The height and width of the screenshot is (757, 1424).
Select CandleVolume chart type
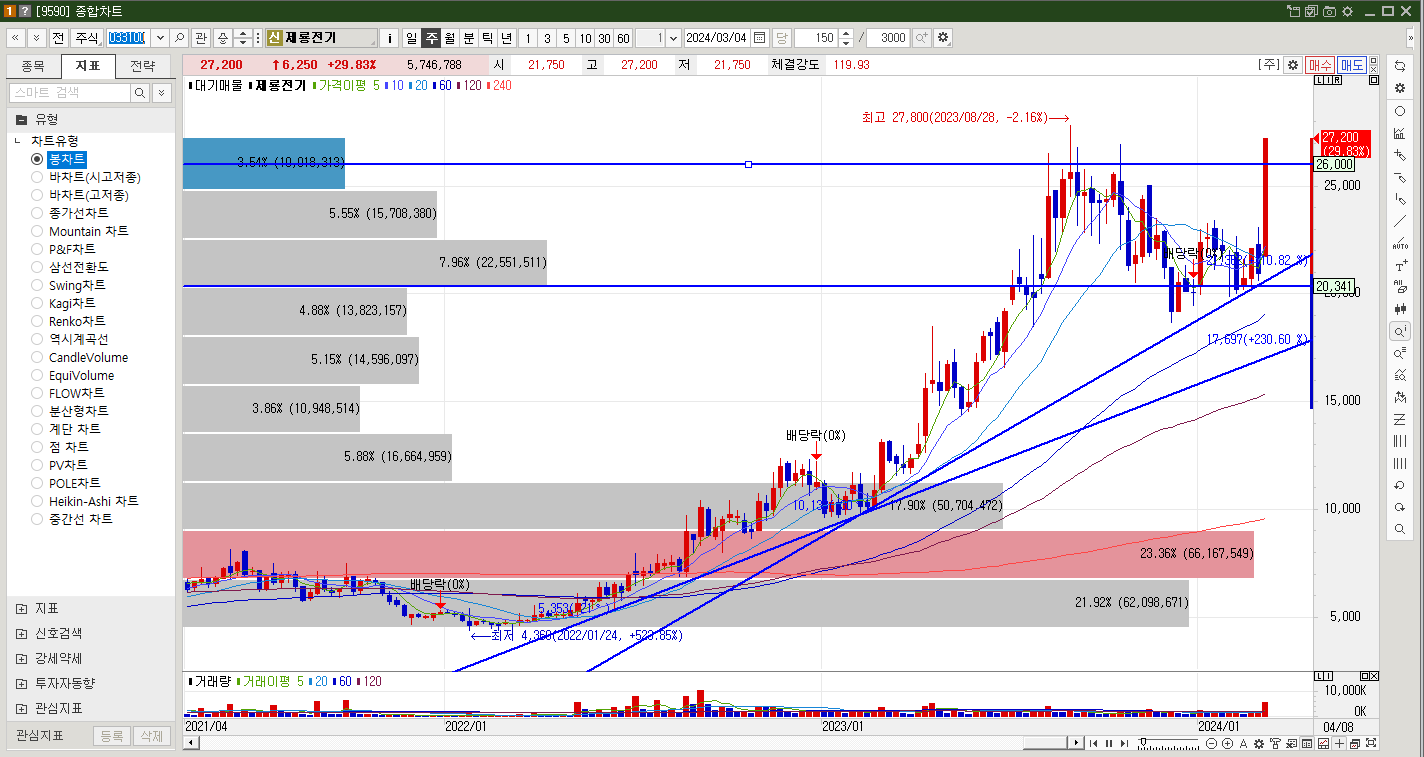click(x=79, y=357)
